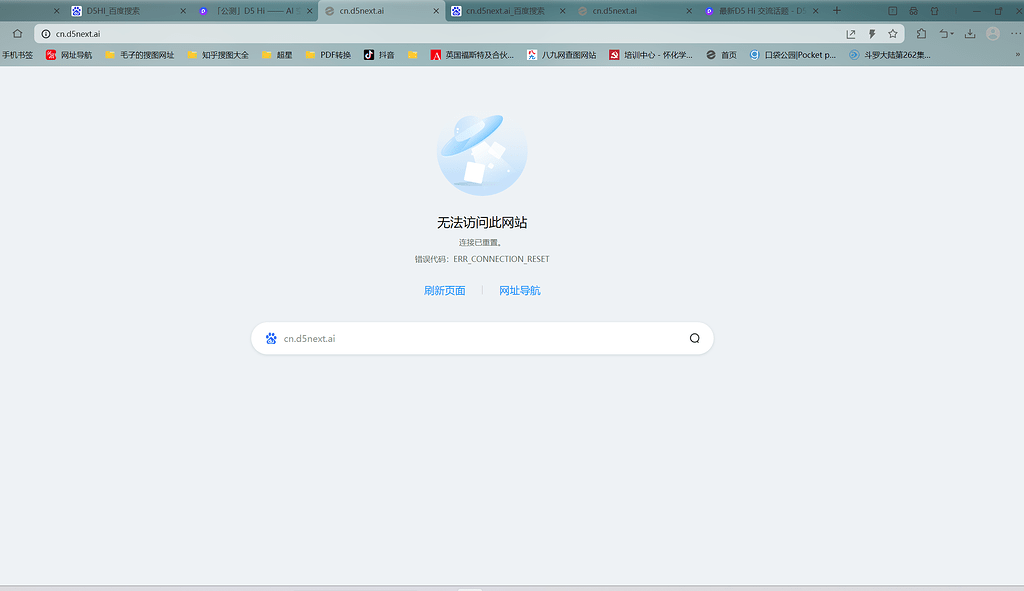Open a new tab with the plus button
The width and height of the screenshot is (1024, 591).
click(837, 11)
